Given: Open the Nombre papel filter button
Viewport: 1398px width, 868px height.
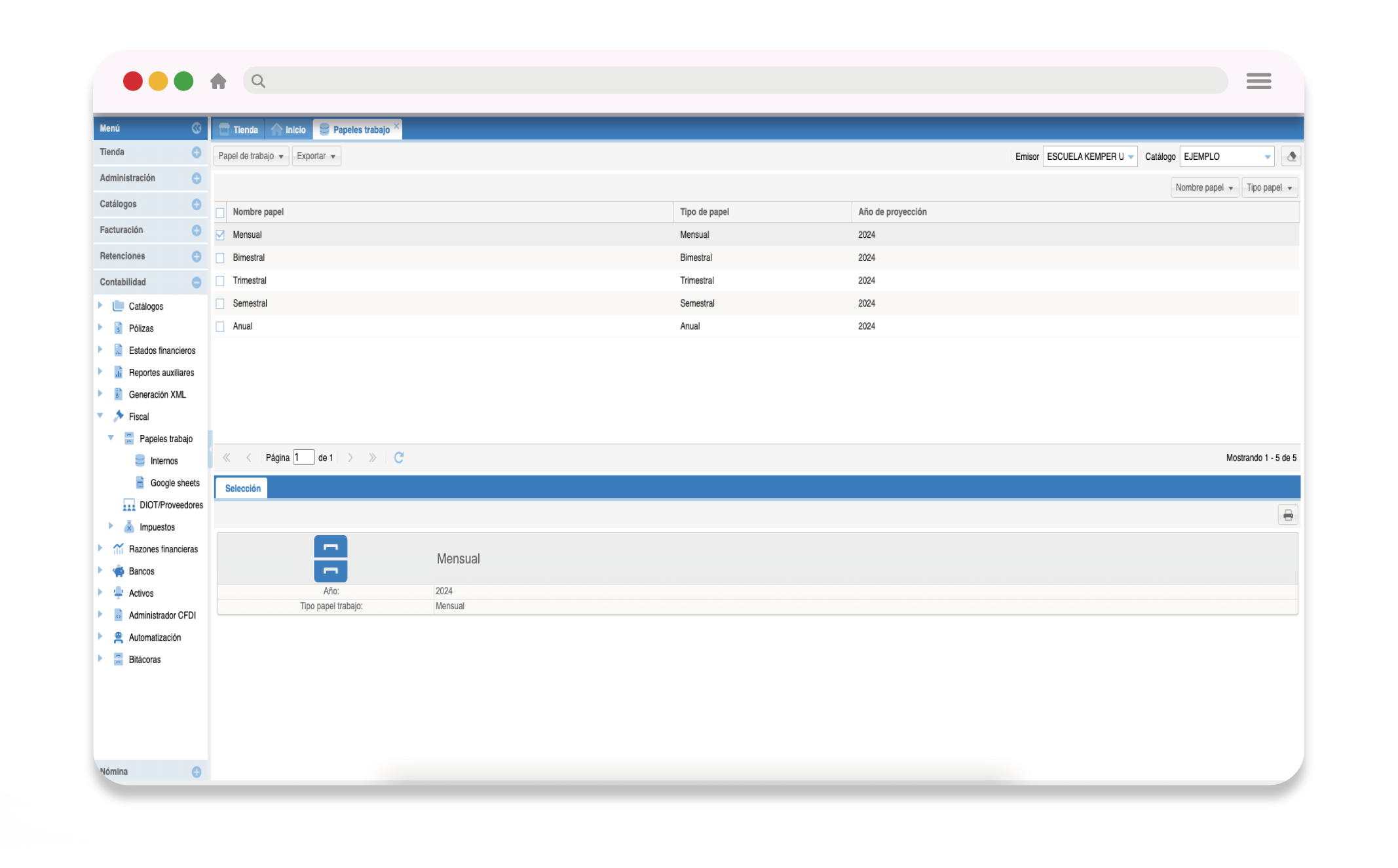Looking at the screenshot, I should pyautogui.click(x=1203, y=187).
